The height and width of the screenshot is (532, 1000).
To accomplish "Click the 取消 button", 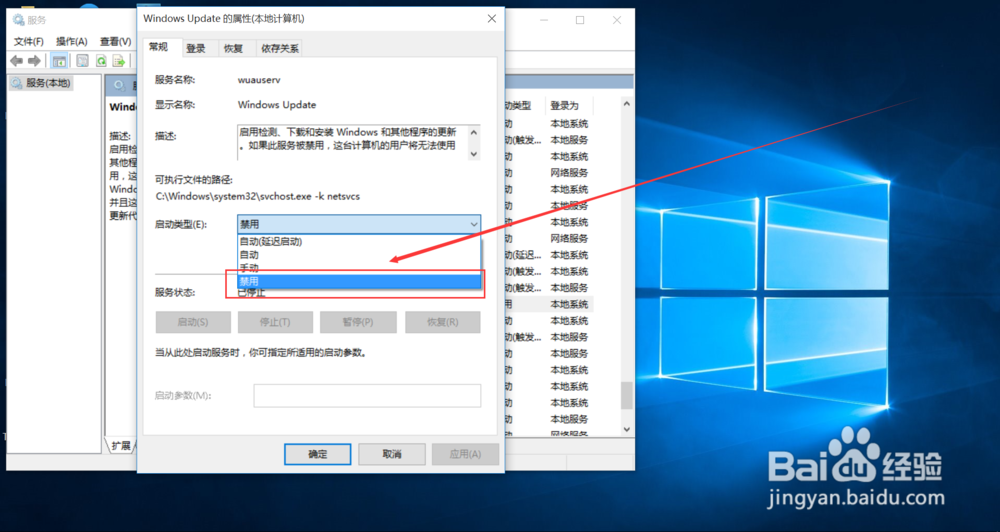I will (392, 454).
